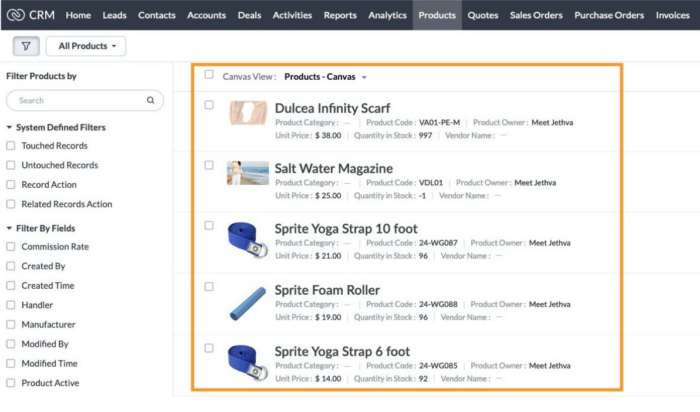Click product code VA01-PE-M
Screen dimensions: 700x412
click(439, 123)
